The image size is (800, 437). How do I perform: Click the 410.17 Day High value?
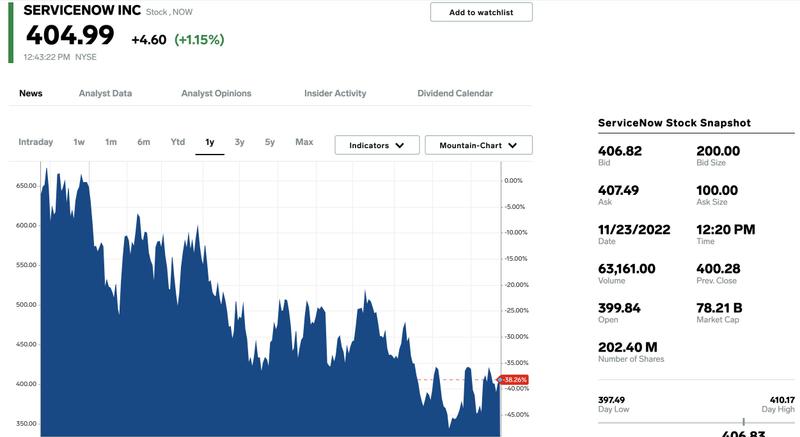click(782, 400)
